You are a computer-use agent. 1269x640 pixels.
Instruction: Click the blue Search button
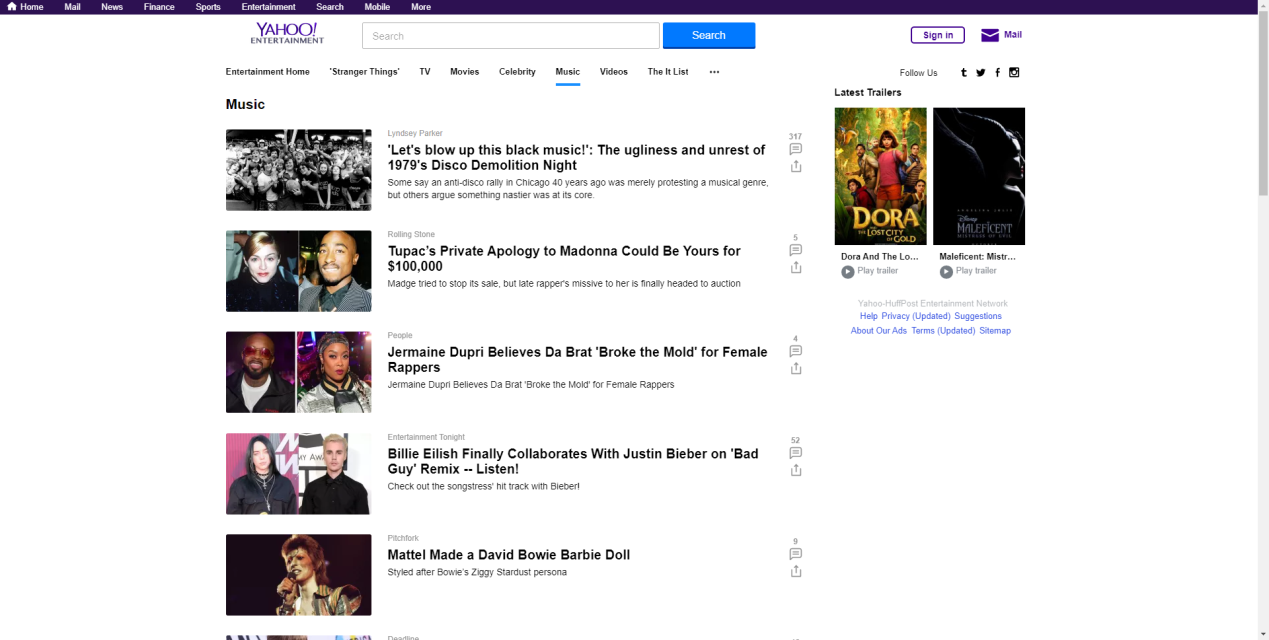[x=709, y=35]
